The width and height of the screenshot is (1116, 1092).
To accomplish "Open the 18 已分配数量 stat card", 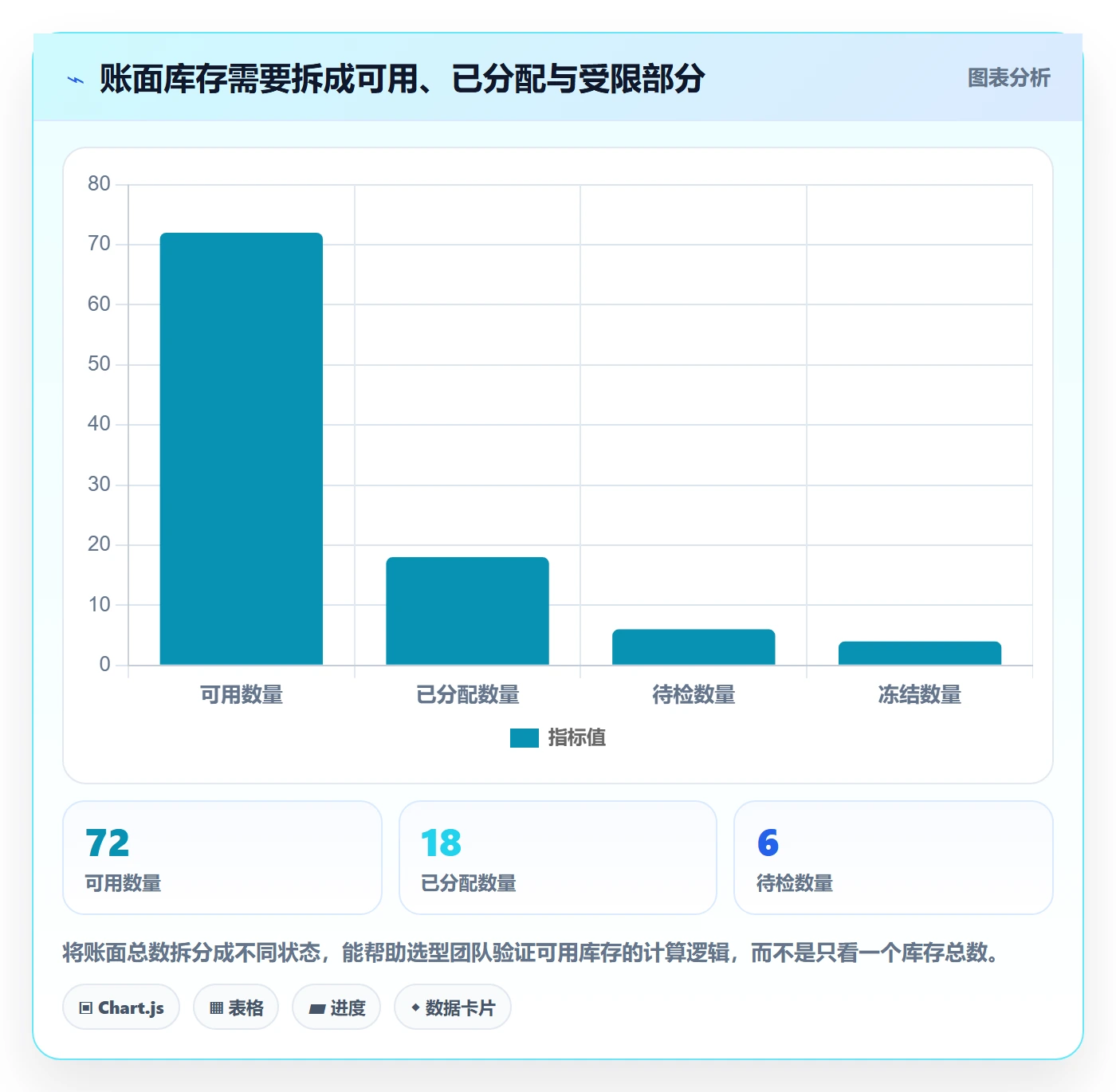I will point(558,858).
